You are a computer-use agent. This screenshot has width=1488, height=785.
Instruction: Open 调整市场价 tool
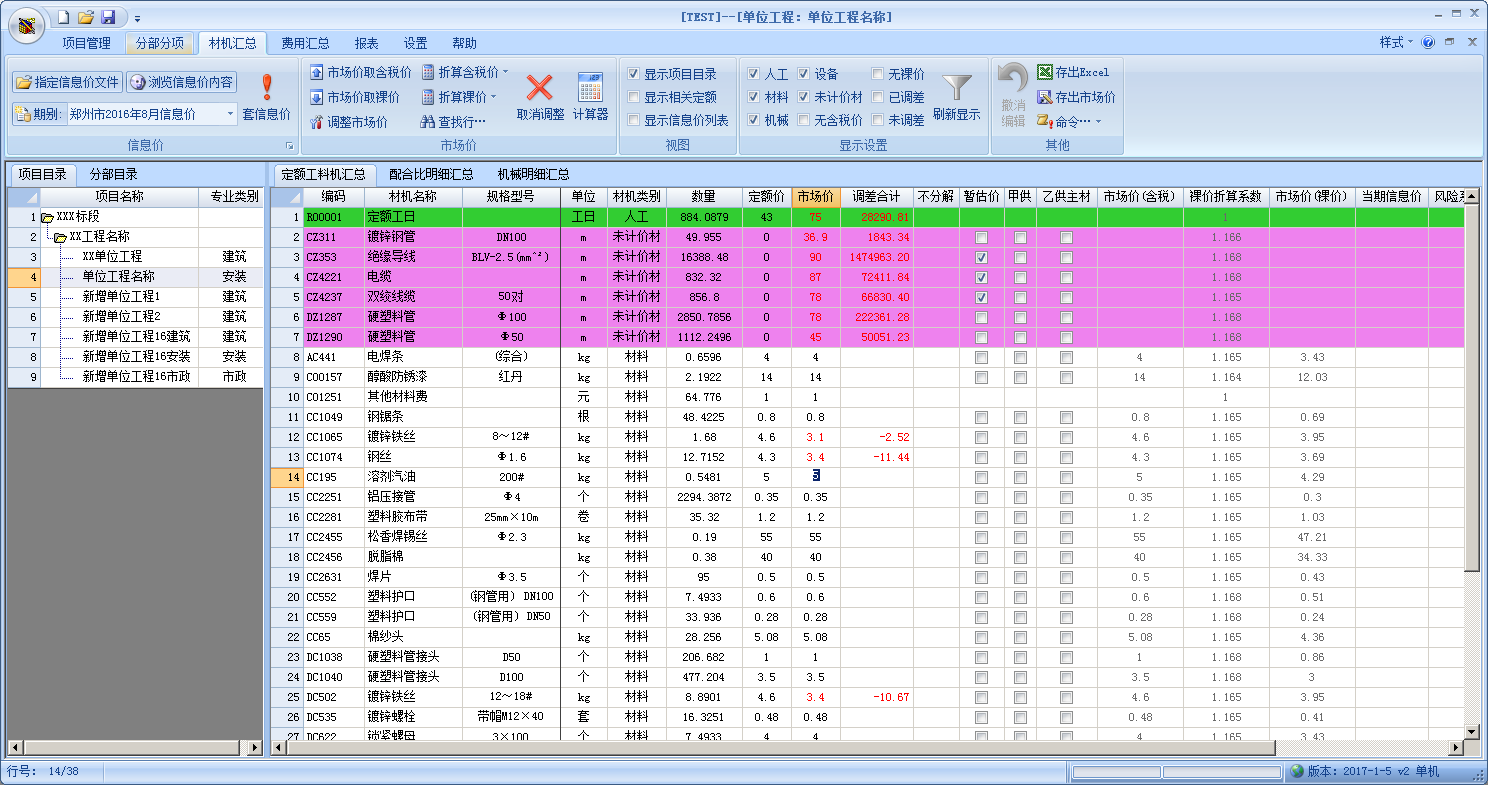click(x=348, y=122)
